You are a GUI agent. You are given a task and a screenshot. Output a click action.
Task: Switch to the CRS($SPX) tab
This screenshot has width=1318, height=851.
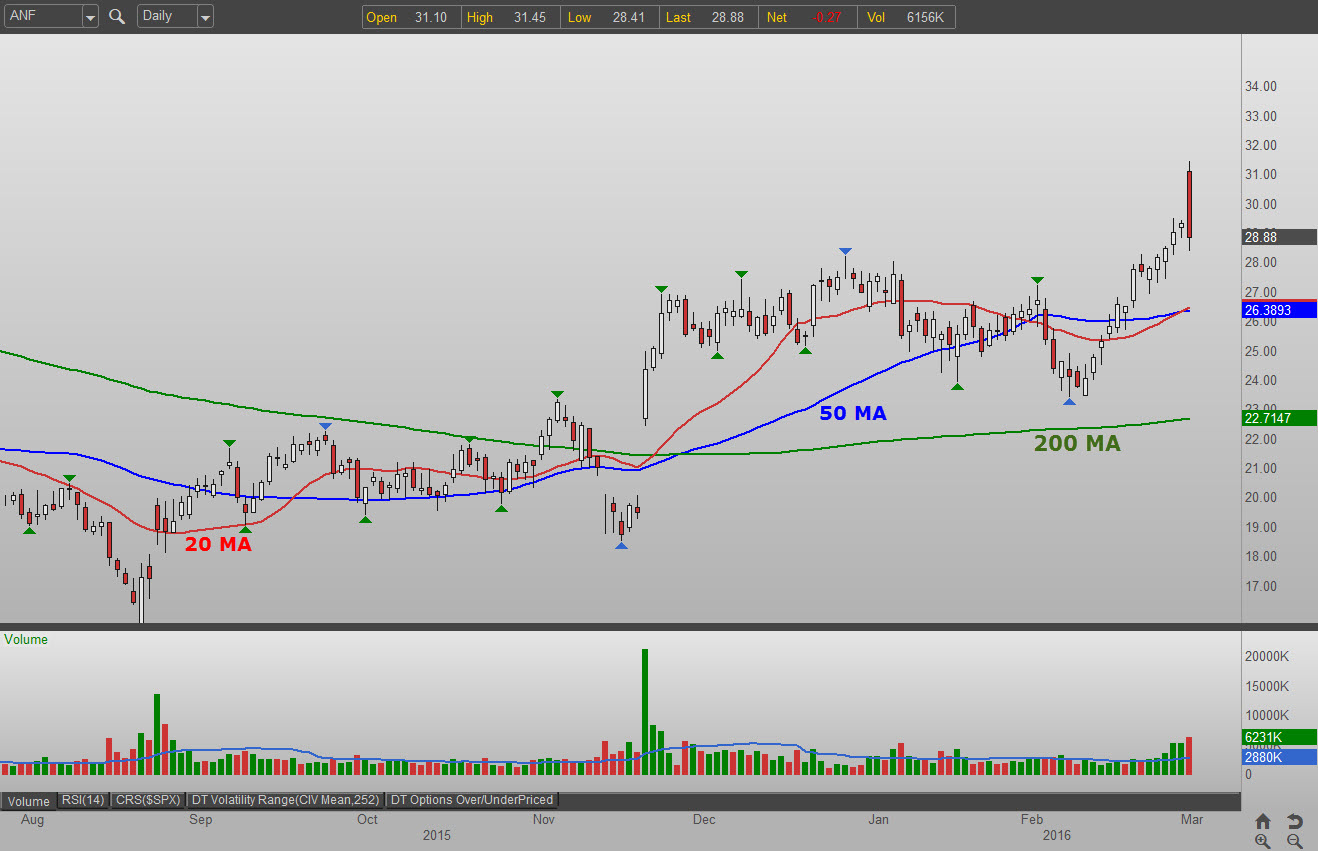[150, 800]
